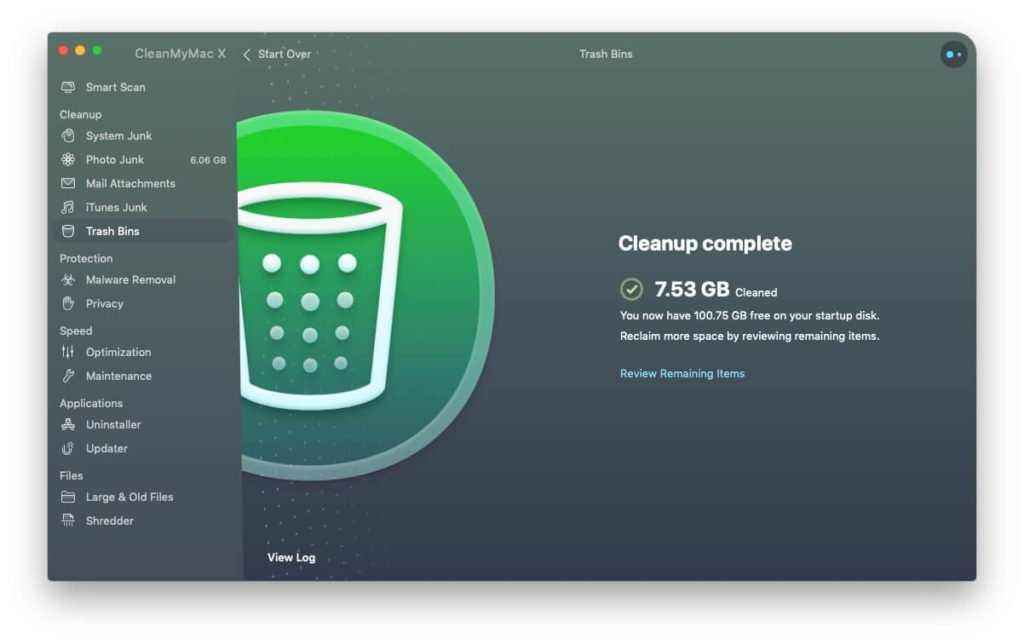1024x644 pixels.
Task: Click the 6.06 GB Photo Junk size
Action: point(208,160)
